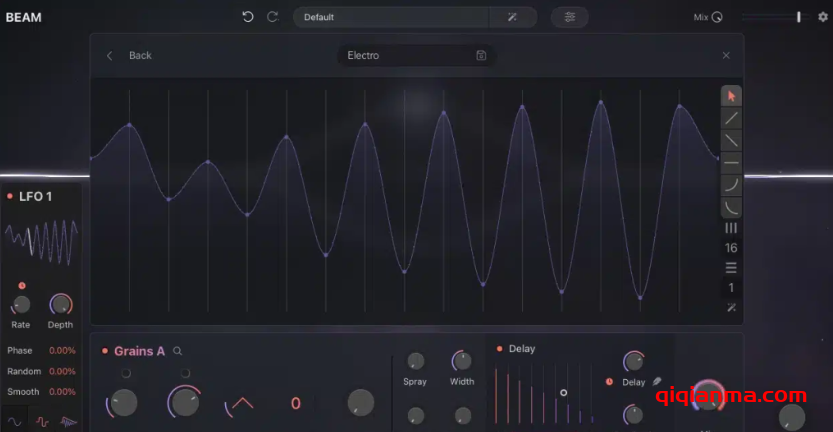Select the ramp down line tool
The width and height of the screenshot is (833, 432).
click(x=731, y=141)
